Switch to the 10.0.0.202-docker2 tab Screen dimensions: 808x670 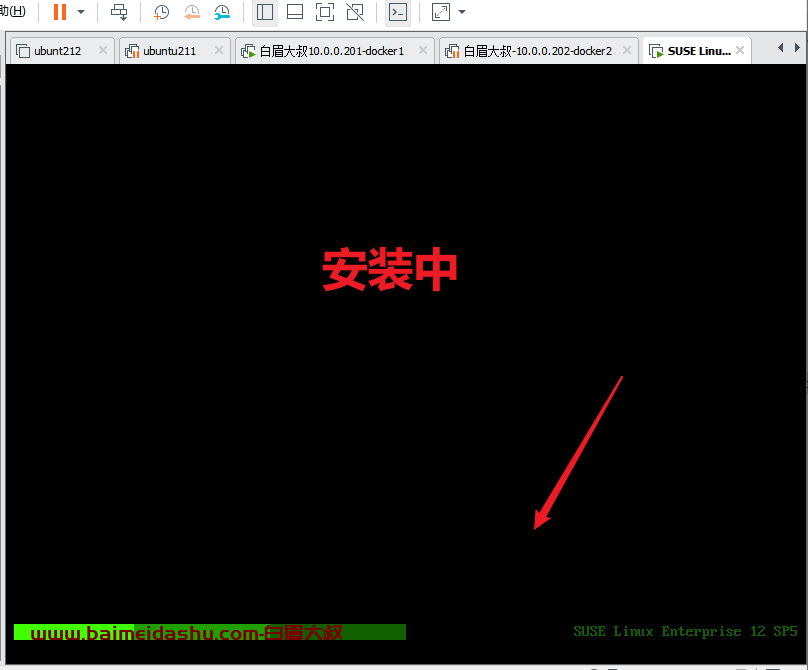[x=537, y=51]
